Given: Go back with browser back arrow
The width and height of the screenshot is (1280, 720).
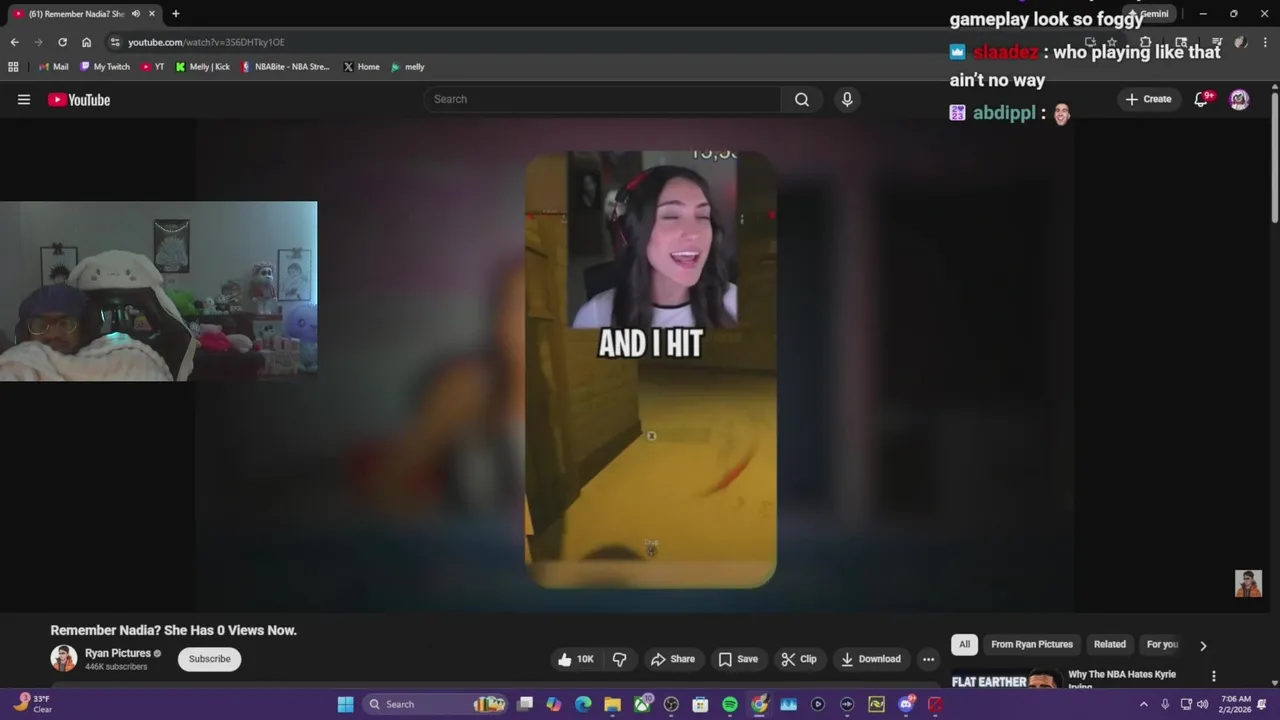Looking at the screenshot, I should (x=14, y=42).
